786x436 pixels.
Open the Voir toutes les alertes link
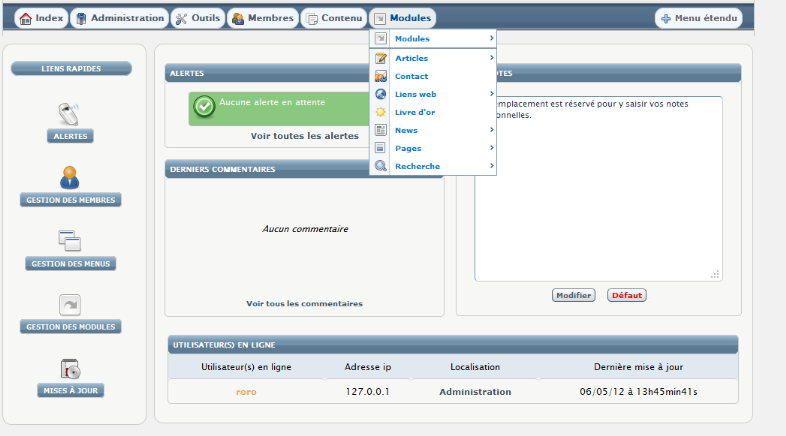pyautogui.click(x=304, y=136)
